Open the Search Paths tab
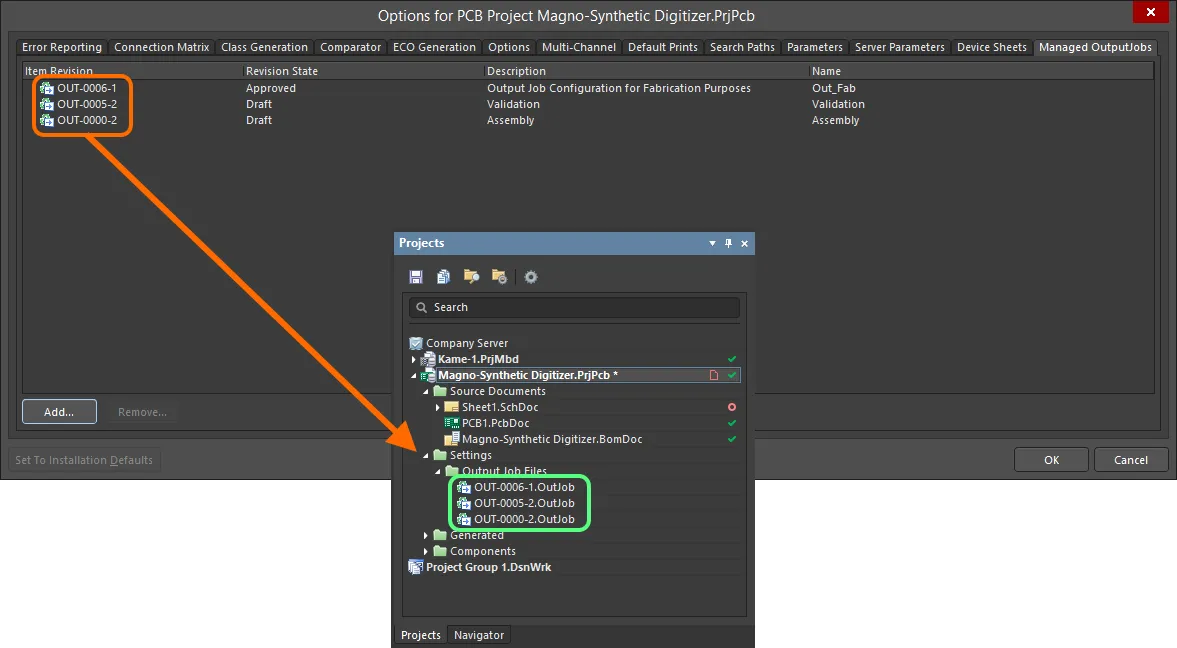 tap(742, 47)
